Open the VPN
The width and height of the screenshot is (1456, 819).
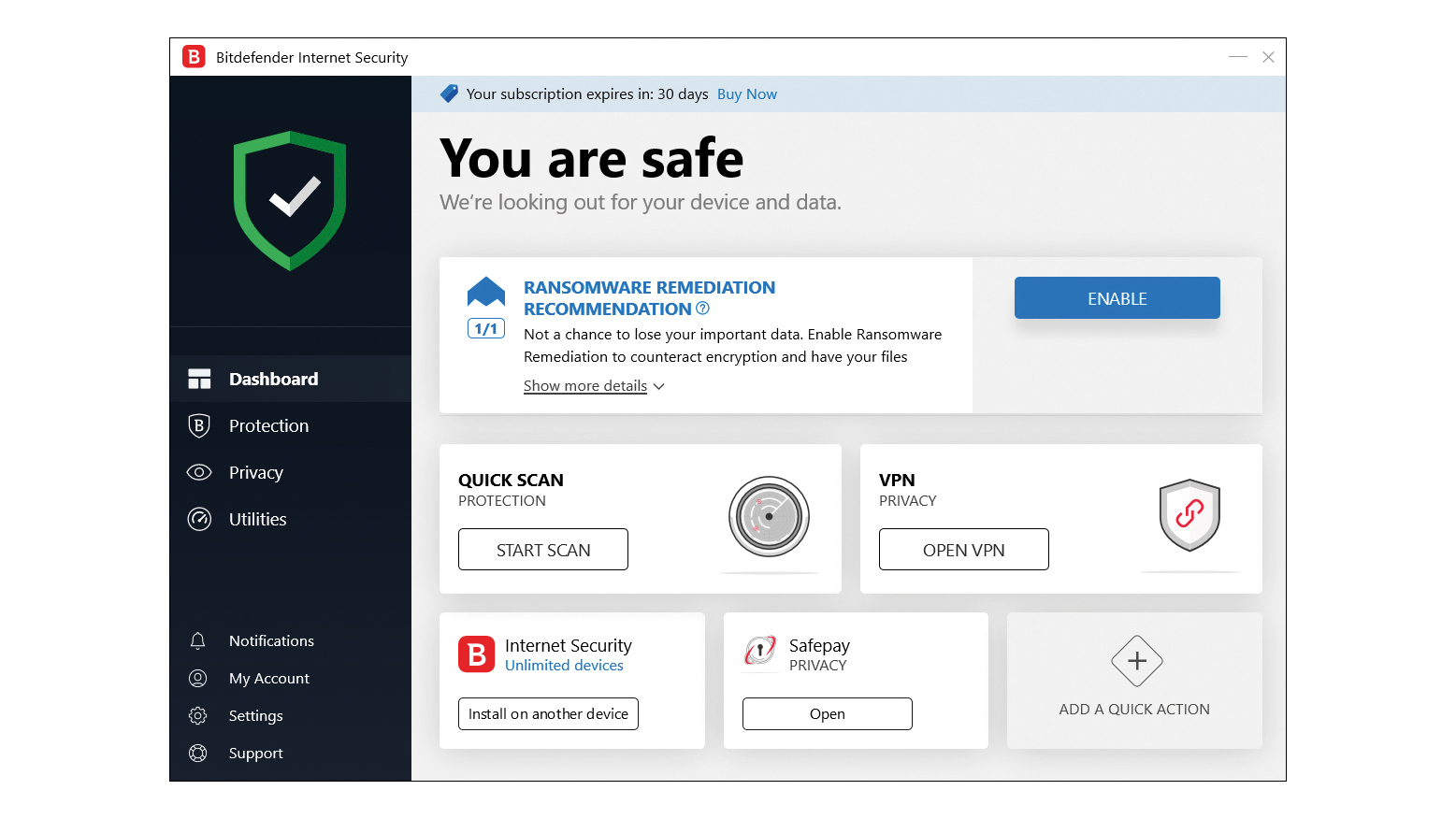coord(963,549)
